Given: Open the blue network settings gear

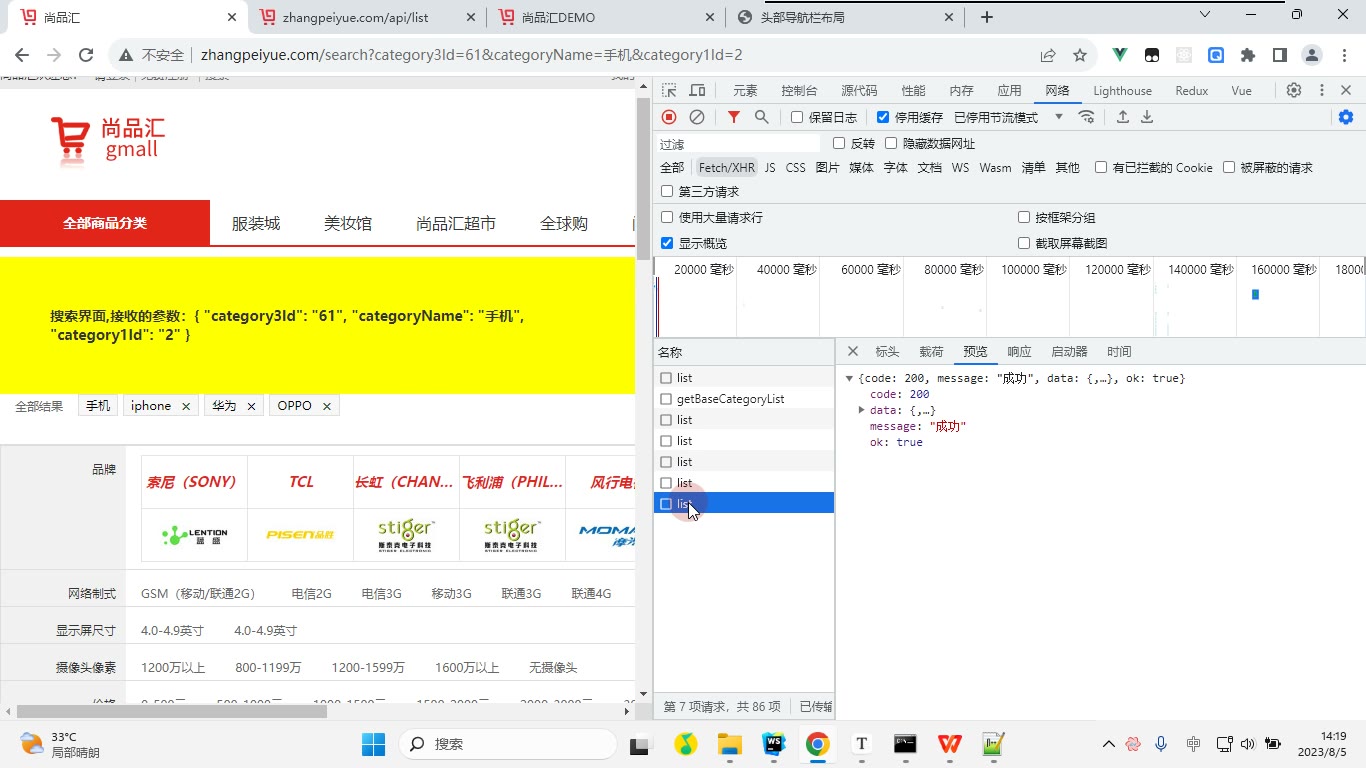Looking at the screenshot, I should click(x=1346, y=117).
